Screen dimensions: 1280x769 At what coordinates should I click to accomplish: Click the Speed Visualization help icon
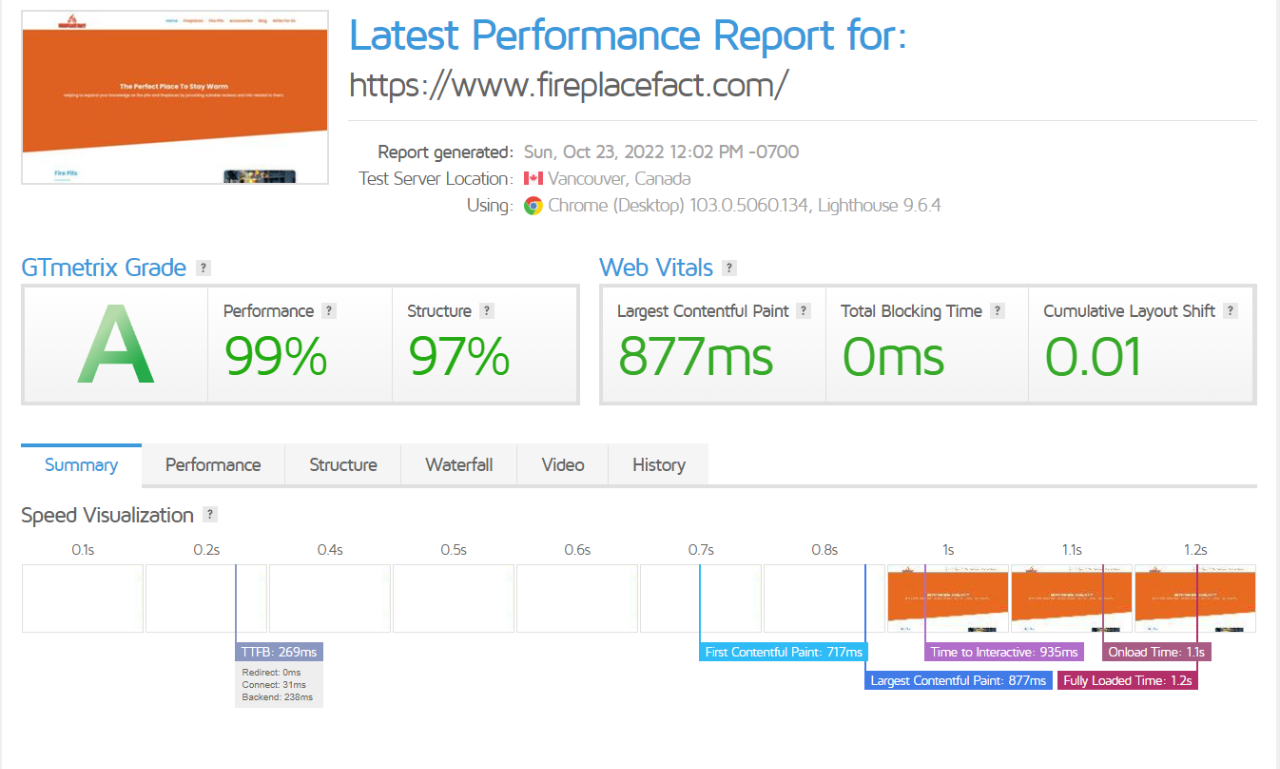(x=210, y=515)
